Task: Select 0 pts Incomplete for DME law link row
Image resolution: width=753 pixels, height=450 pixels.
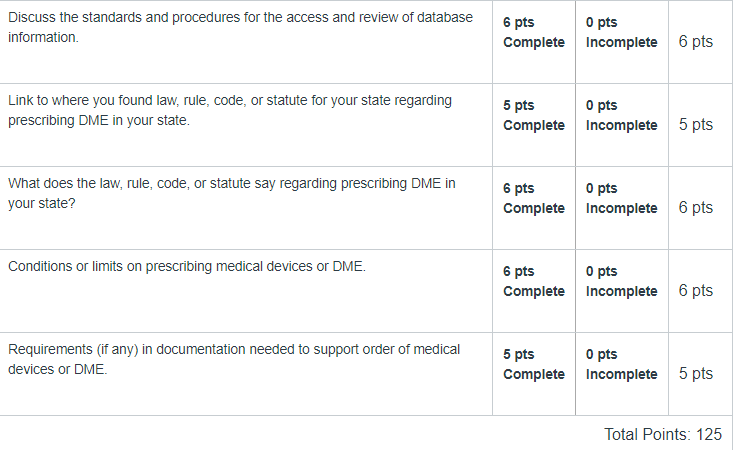Action: click(621, 115)
